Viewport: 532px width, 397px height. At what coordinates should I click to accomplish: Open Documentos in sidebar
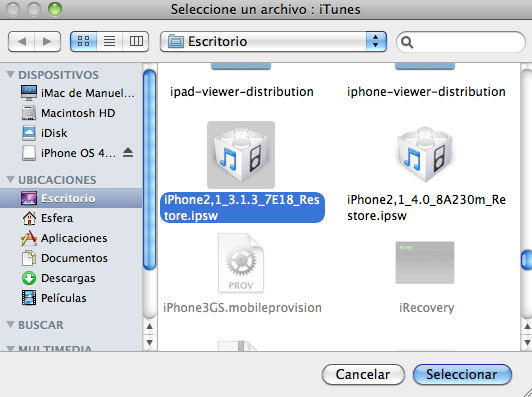[x=71, y=258]
